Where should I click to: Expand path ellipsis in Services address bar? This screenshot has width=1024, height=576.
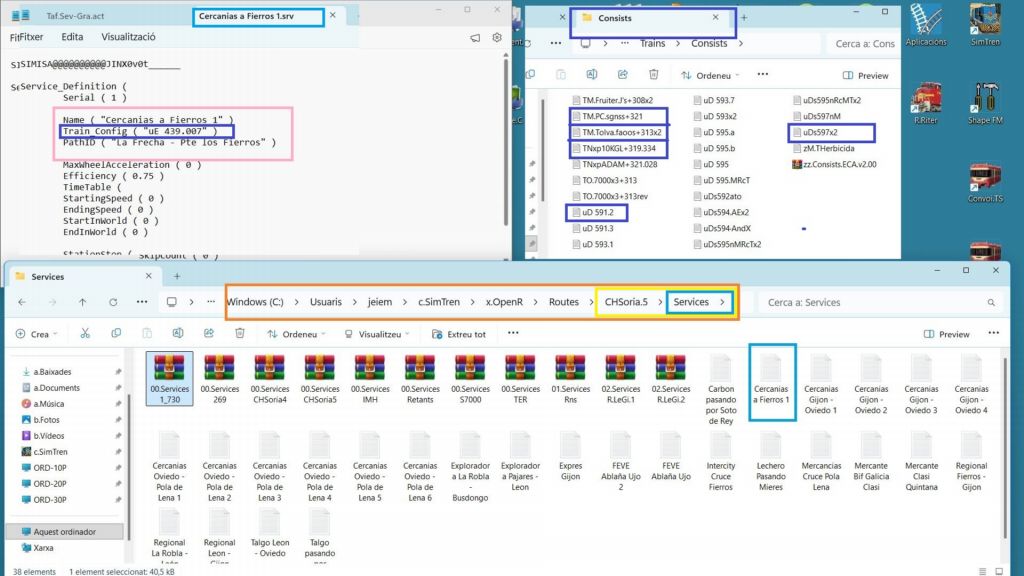(x=211, y=302)
